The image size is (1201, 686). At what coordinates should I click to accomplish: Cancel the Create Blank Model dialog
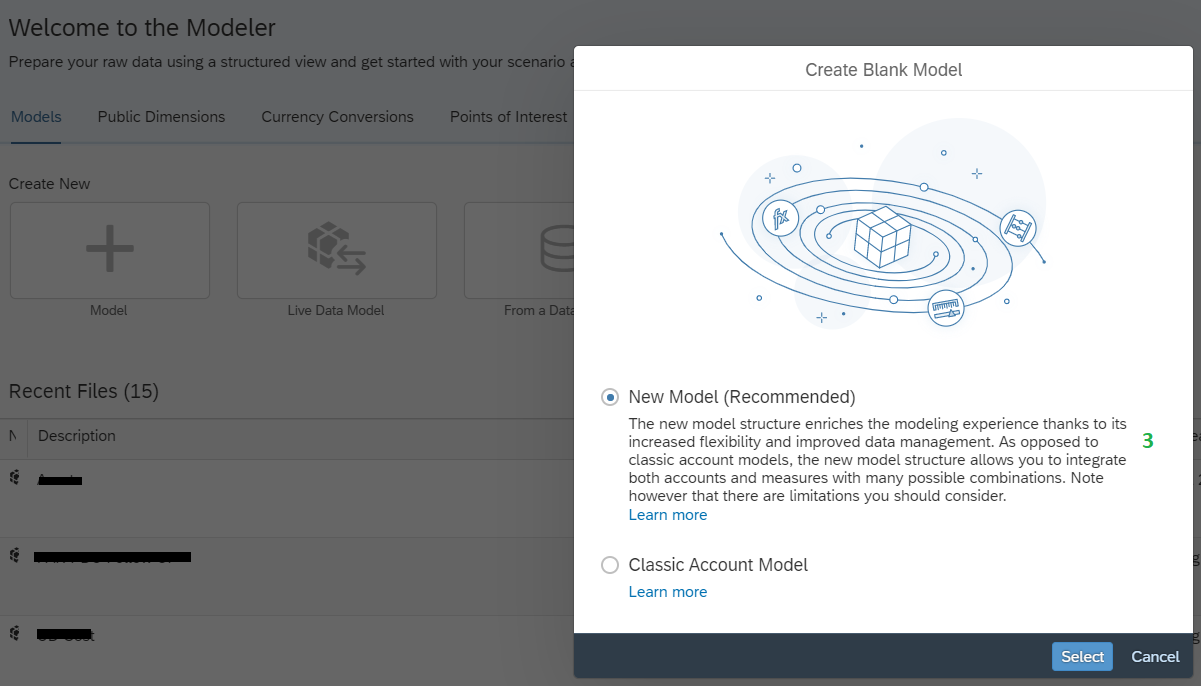[1155, 657]
